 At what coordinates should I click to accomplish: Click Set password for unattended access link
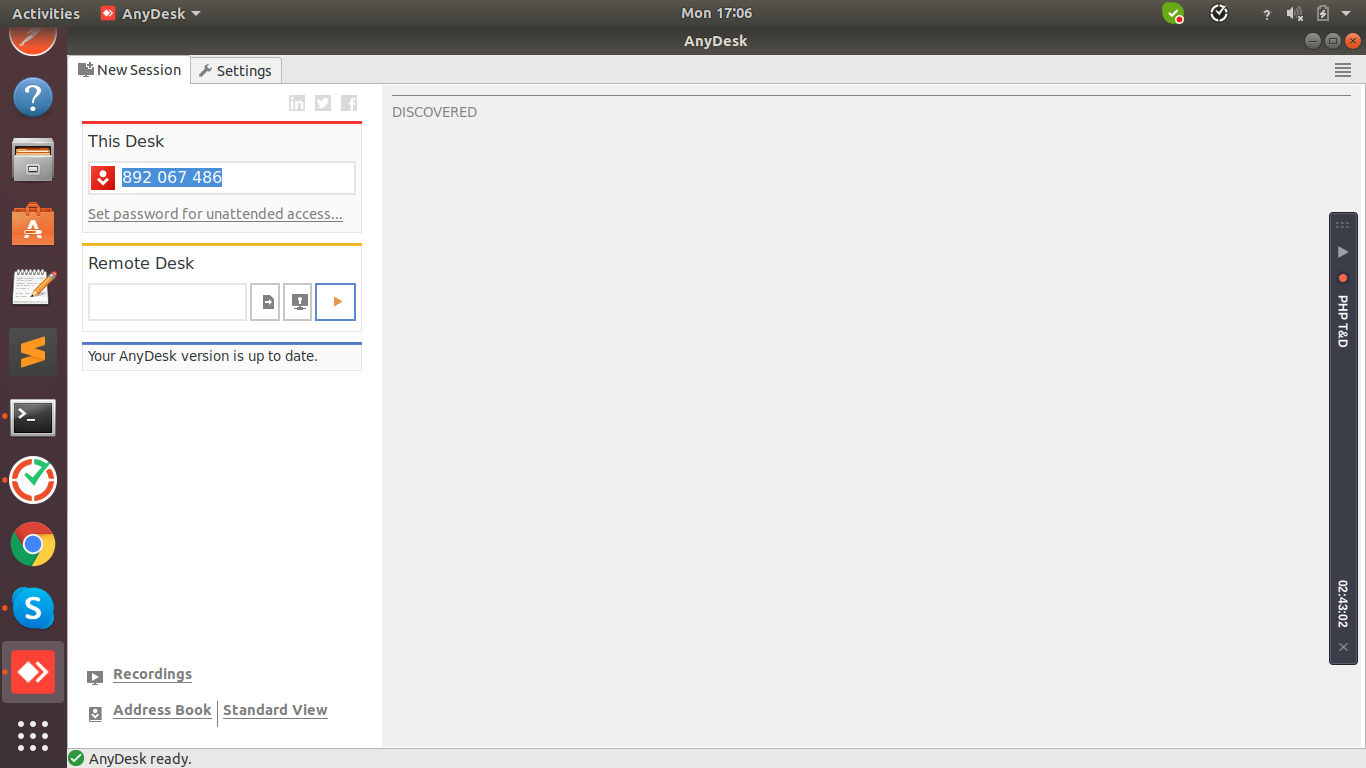[215, 214]
